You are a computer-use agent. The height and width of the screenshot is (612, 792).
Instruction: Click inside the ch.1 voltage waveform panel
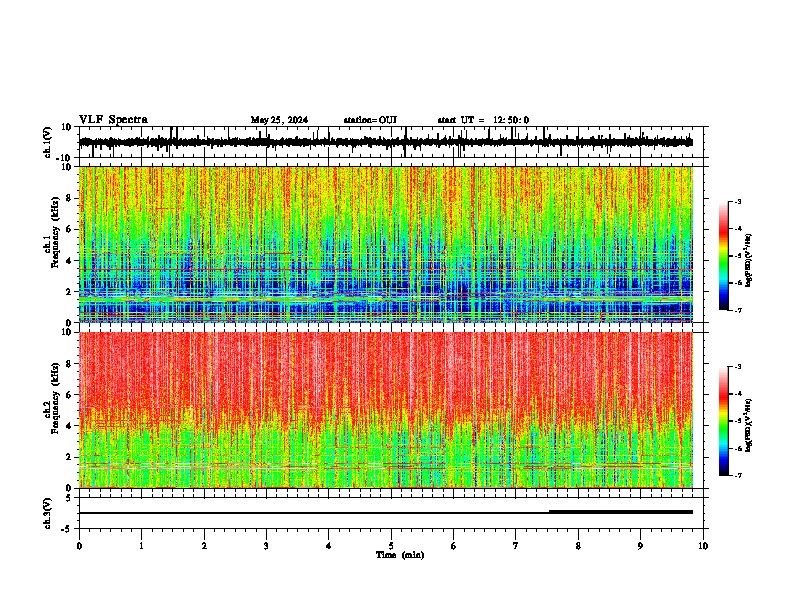(390, 142)
